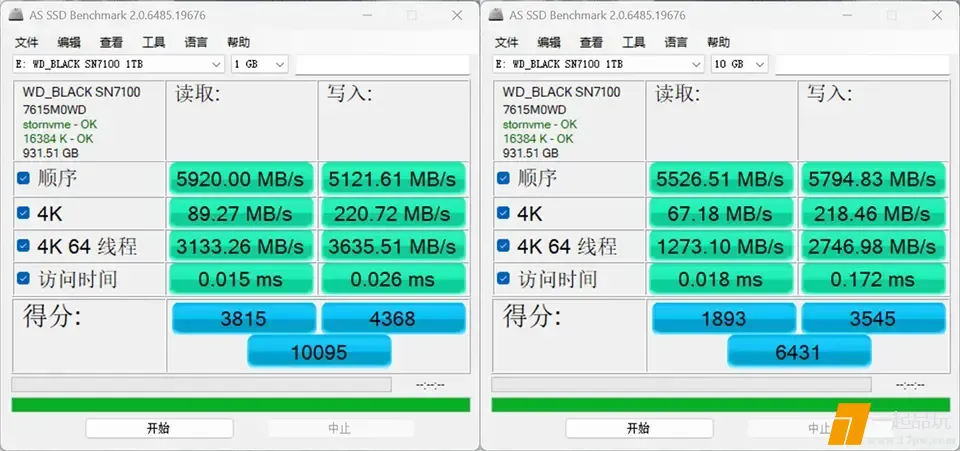Open the 文件 menu in the left window
This screenshot has height=451, width=960.
(26, 42)
